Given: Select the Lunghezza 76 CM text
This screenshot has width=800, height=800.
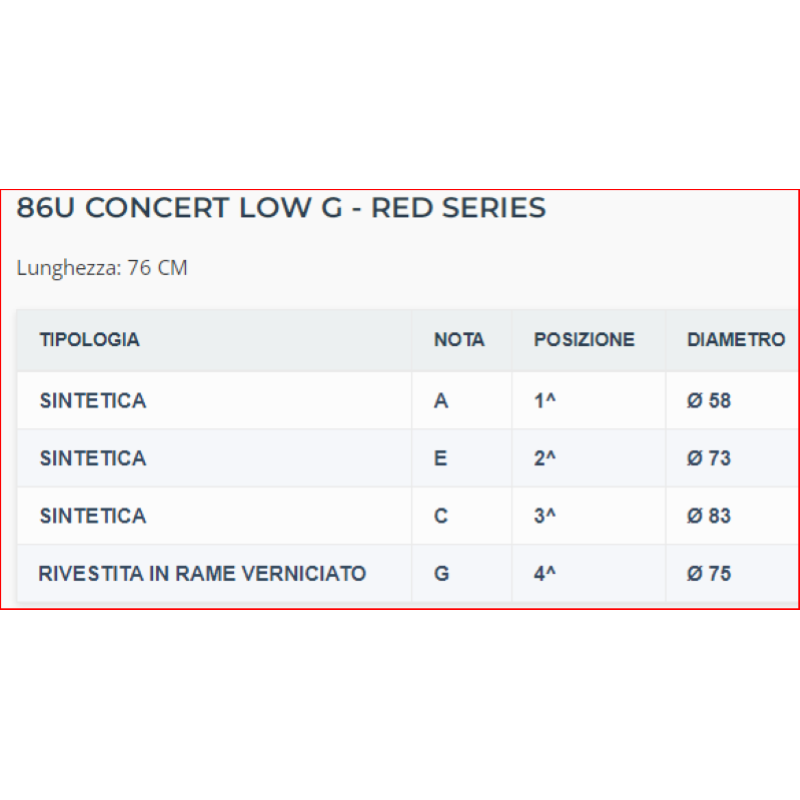Looking at the screenshot, I should coord(102,268).
